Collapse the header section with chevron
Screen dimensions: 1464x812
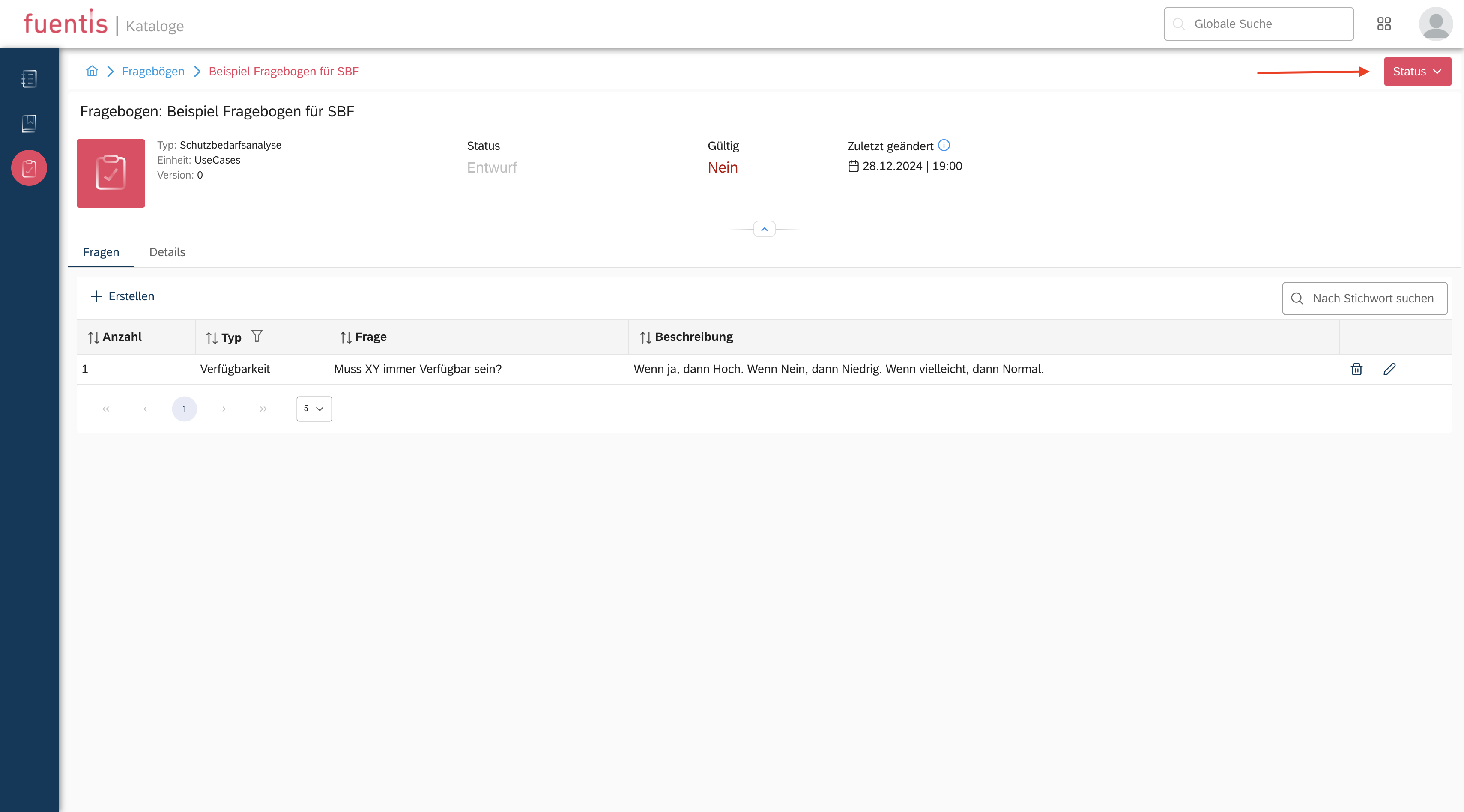point(764,229)
